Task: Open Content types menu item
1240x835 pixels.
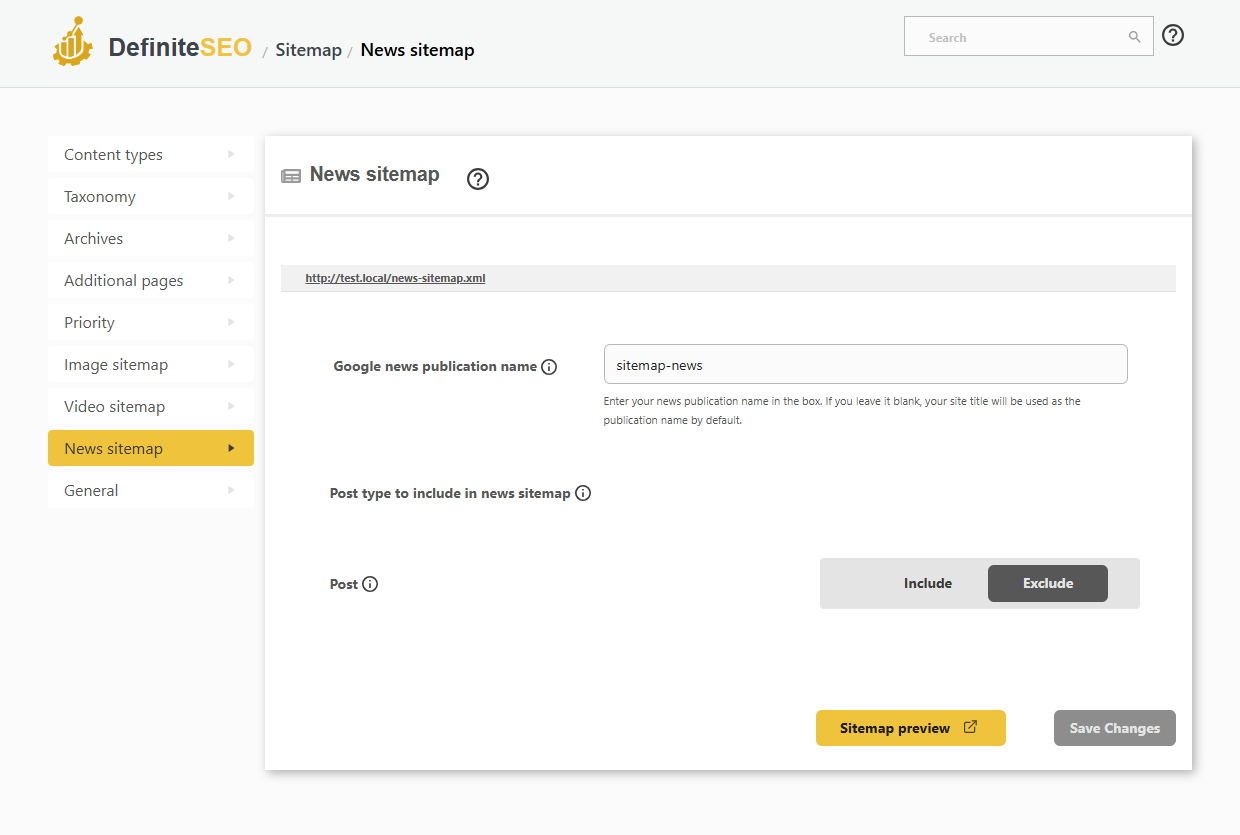Action: tap(151, 154)
